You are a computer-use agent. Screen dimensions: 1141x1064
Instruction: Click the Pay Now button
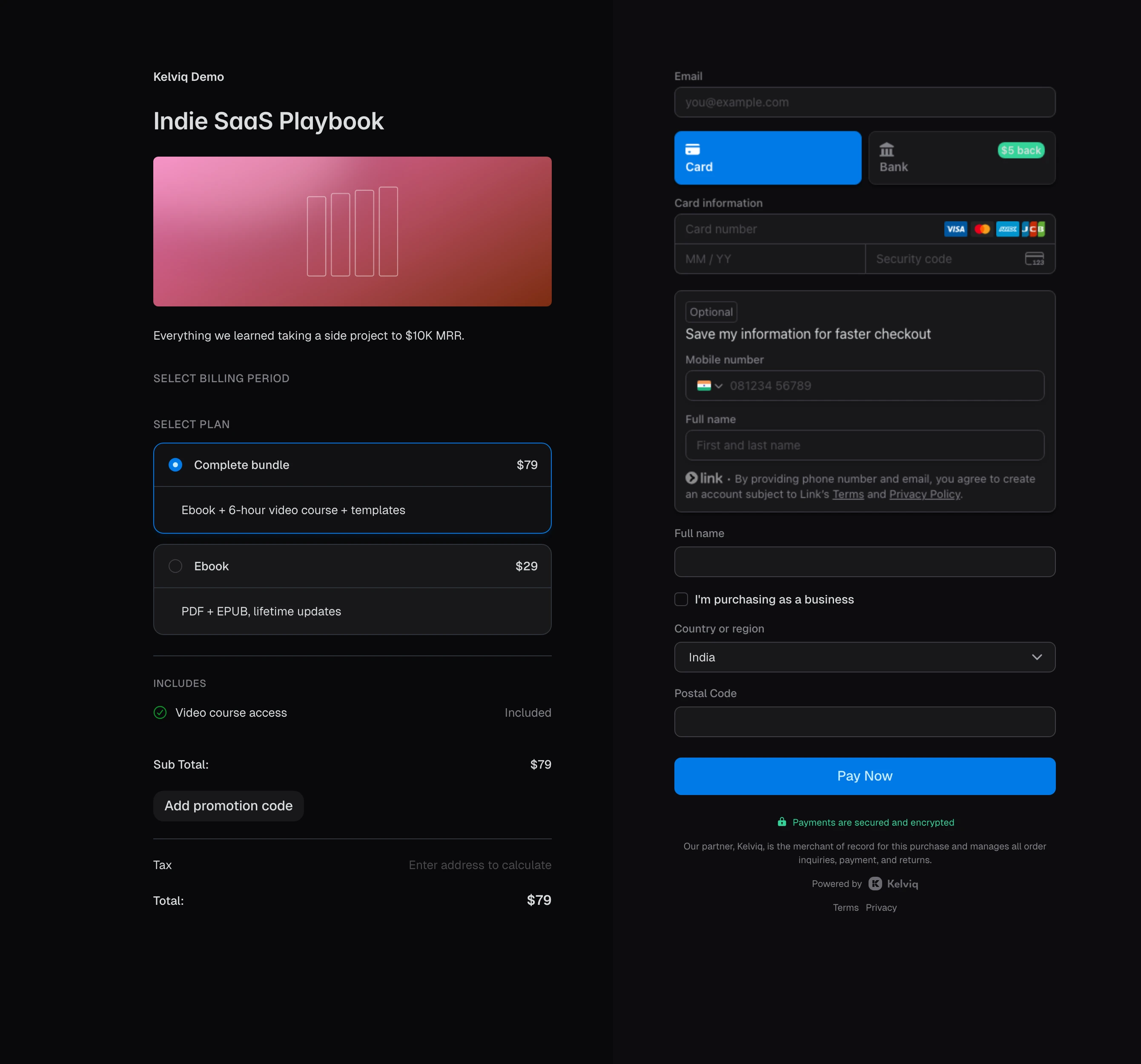coord(864,776)
